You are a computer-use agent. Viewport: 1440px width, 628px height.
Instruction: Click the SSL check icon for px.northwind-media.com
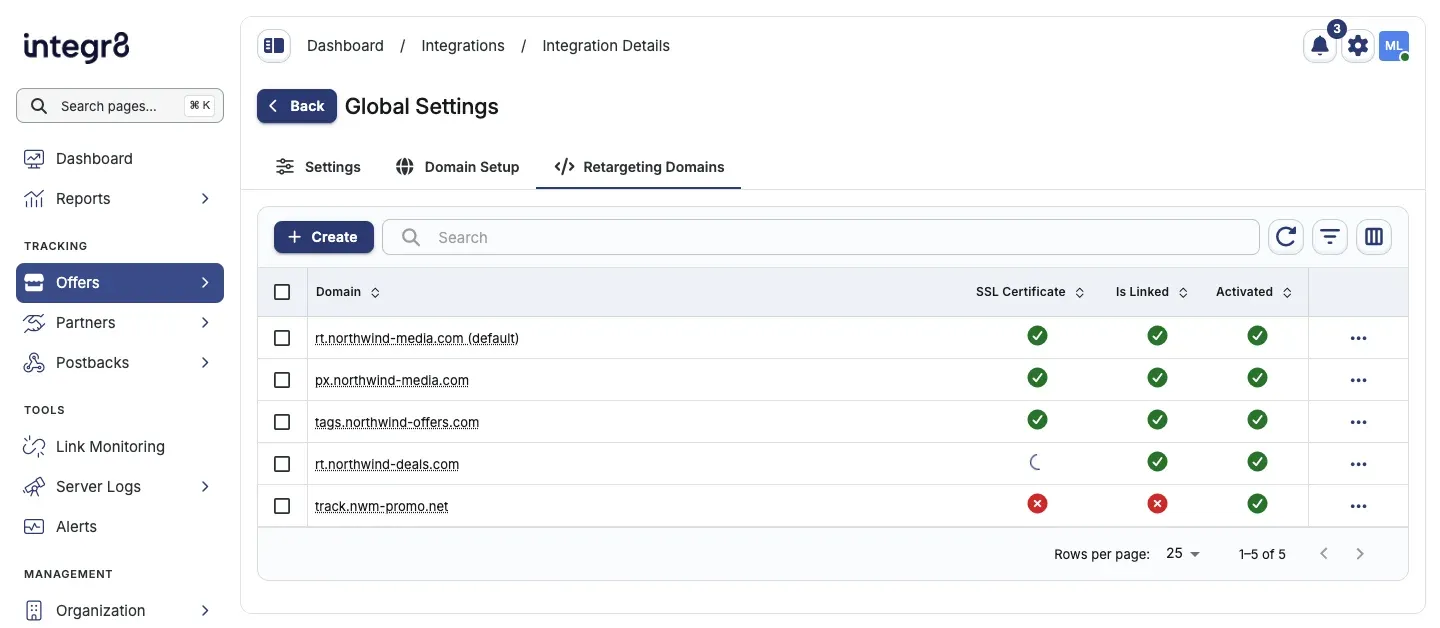1037,378
